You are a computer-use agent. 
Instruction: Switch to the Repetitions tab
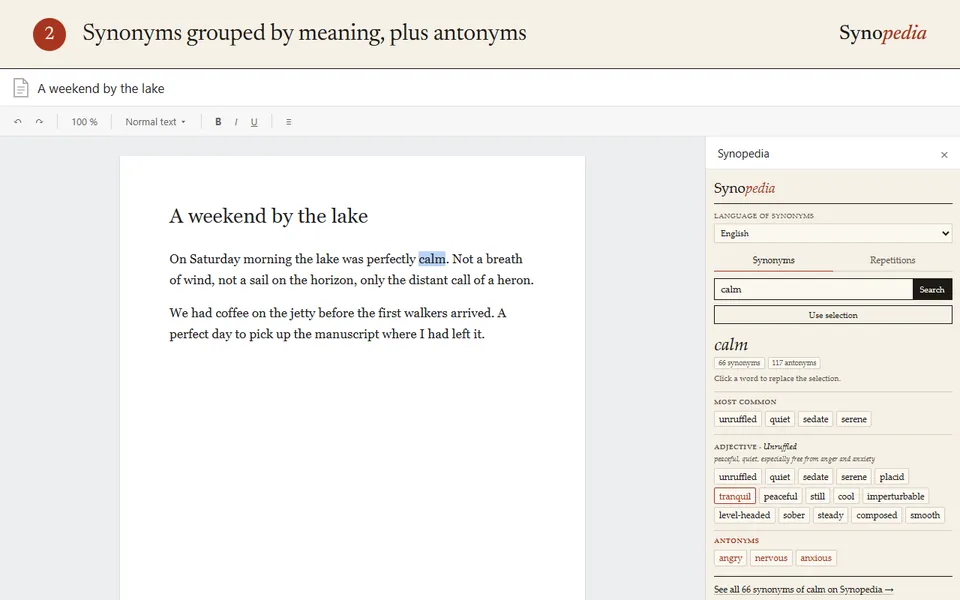(892, 260)
